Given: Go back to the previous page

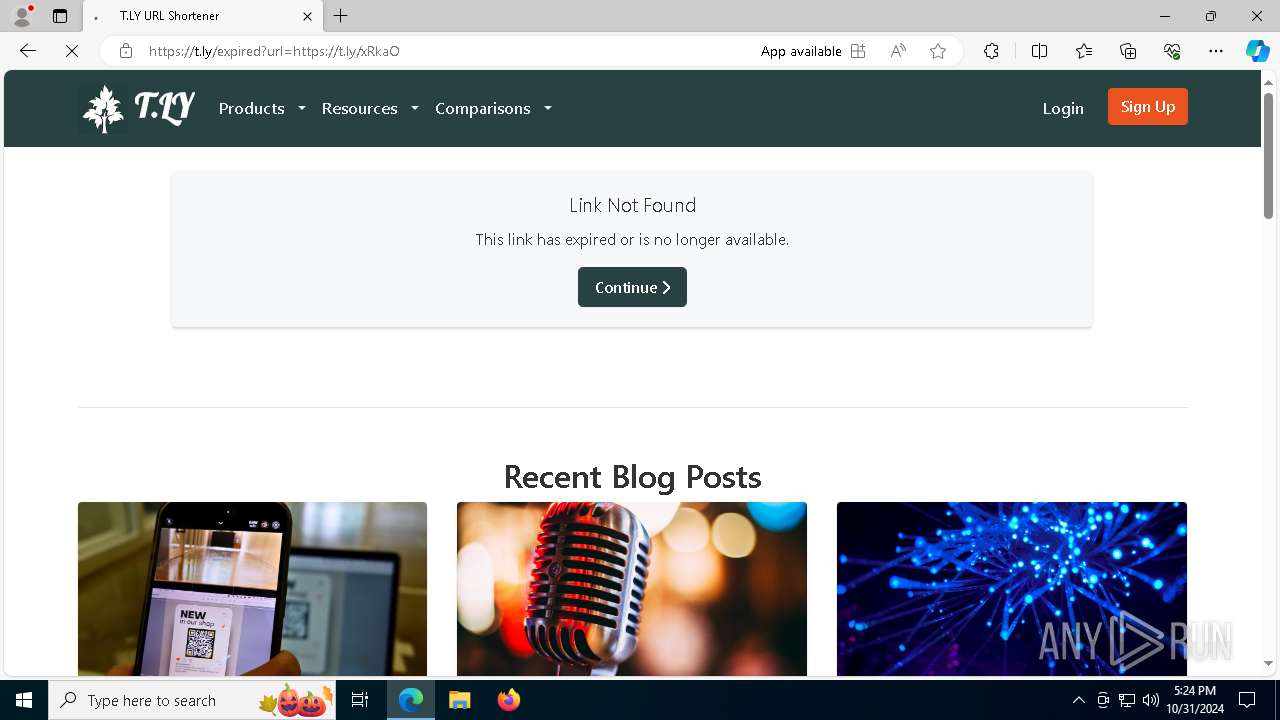Looking at the screenshot, I should (28, 51).
